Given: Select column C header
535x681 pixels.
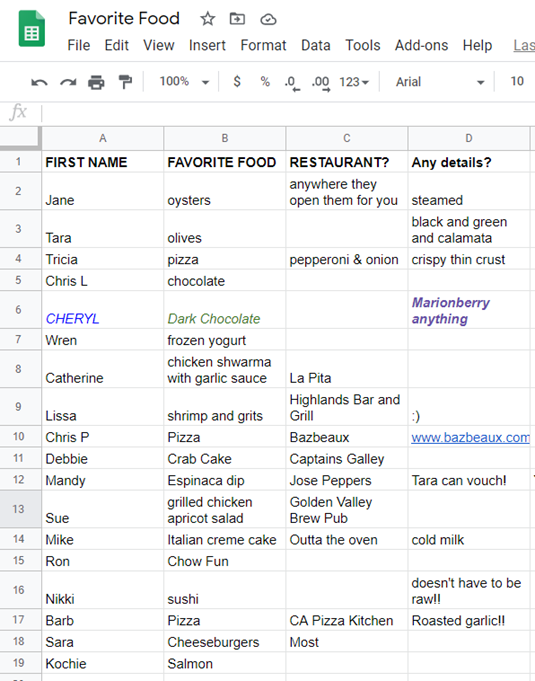Looking at the screenshot, I should pos(347,139).
